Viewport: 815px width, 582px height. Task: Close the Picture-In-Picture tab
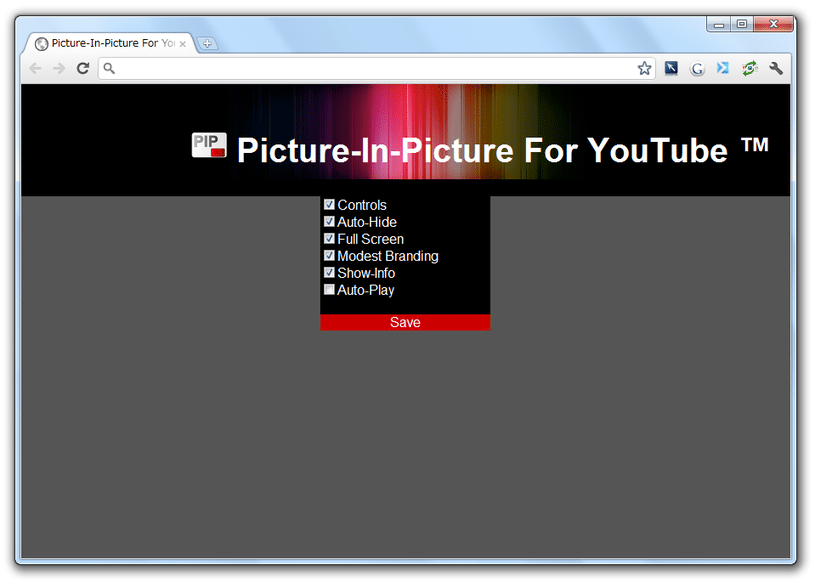coord(182,44)
